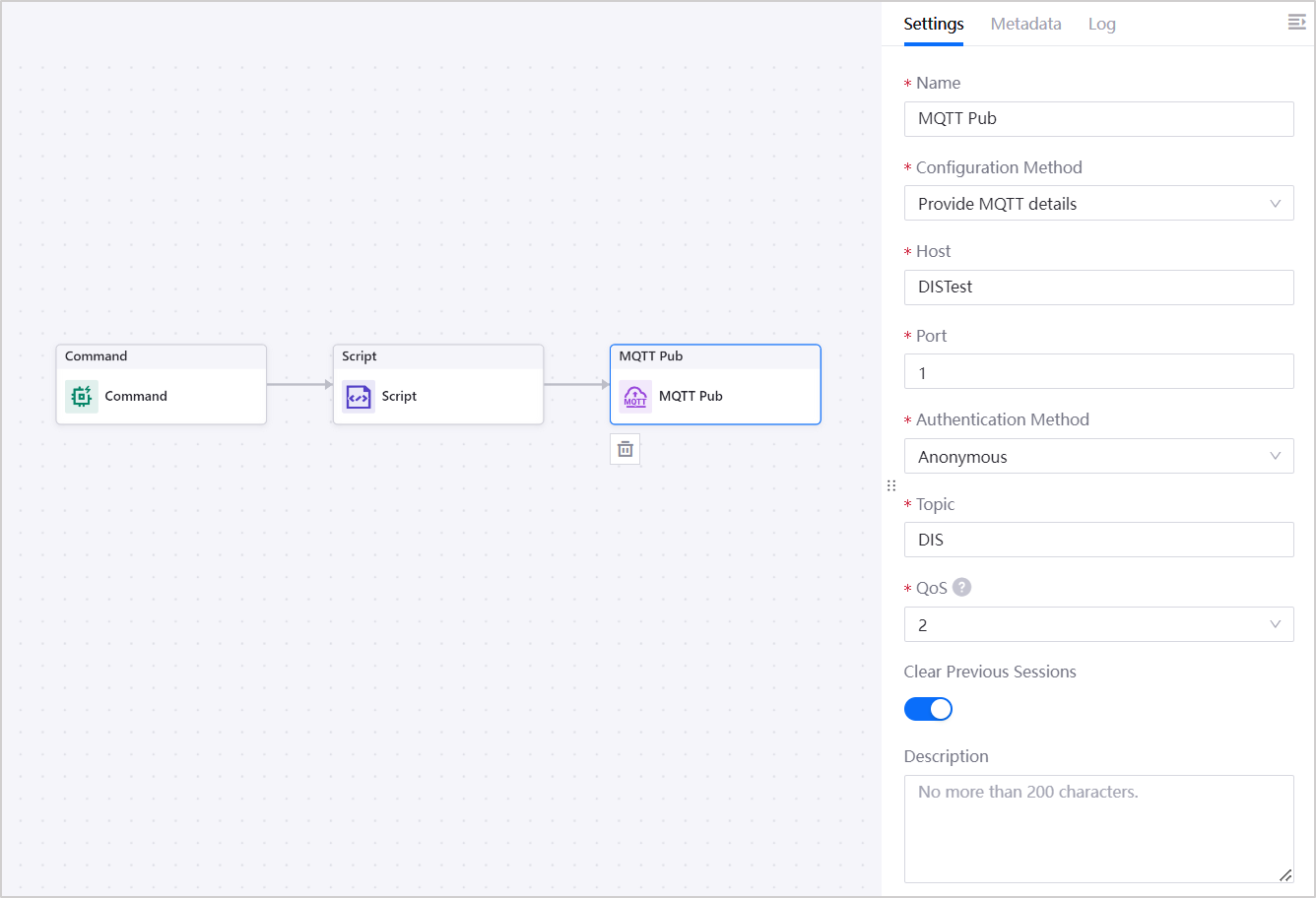Select the Script node title bar

pyautogui.click(x=438, y=356)
